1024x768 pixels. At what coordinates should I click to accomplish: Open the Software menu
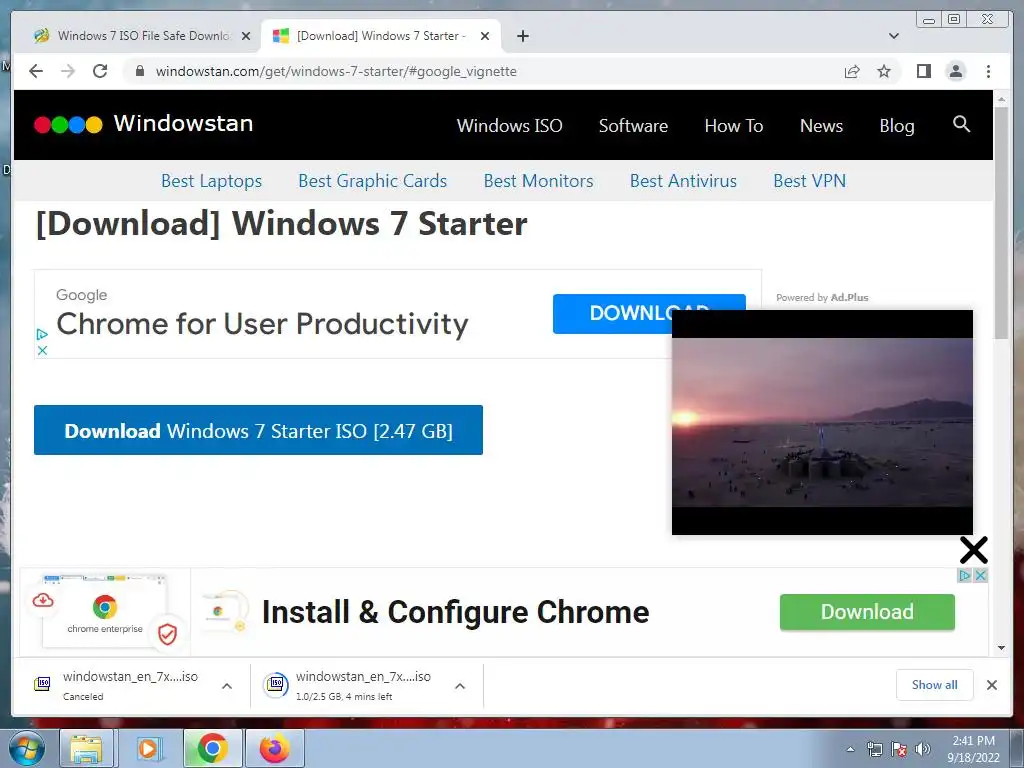[633, 125]
